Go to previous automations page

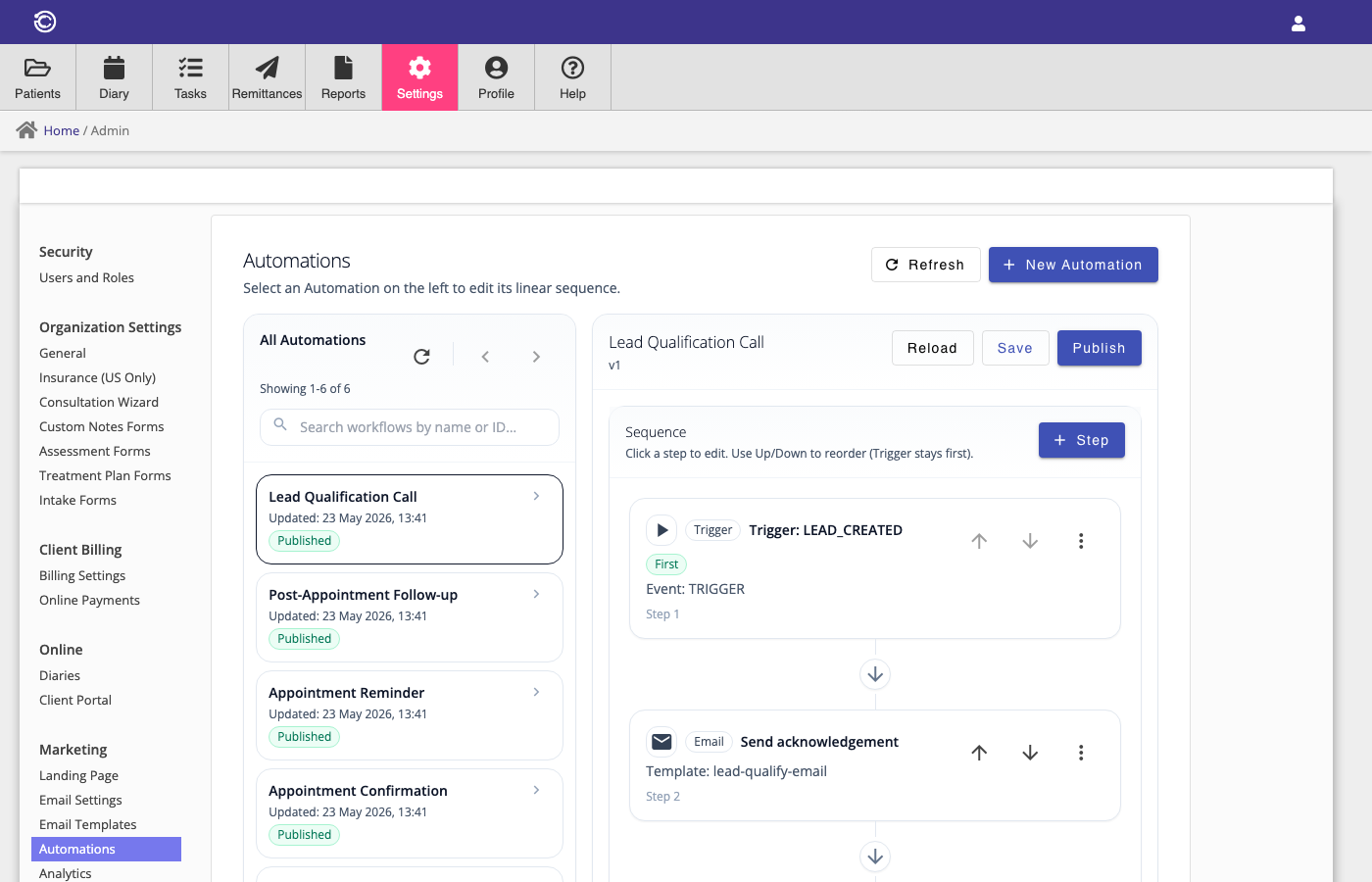(x=485, y=357)
